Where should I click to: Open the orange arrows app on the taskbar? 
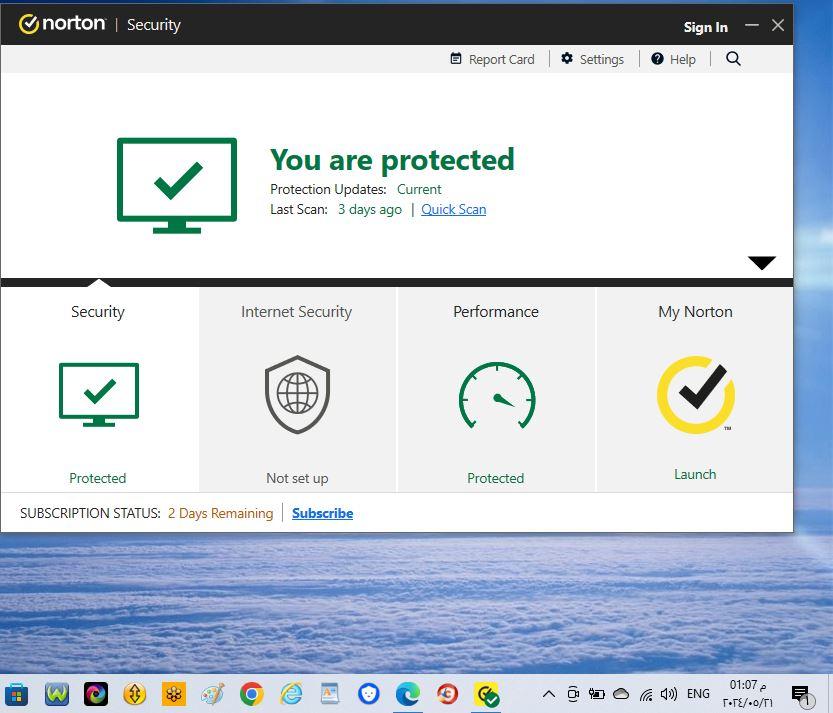134,694
